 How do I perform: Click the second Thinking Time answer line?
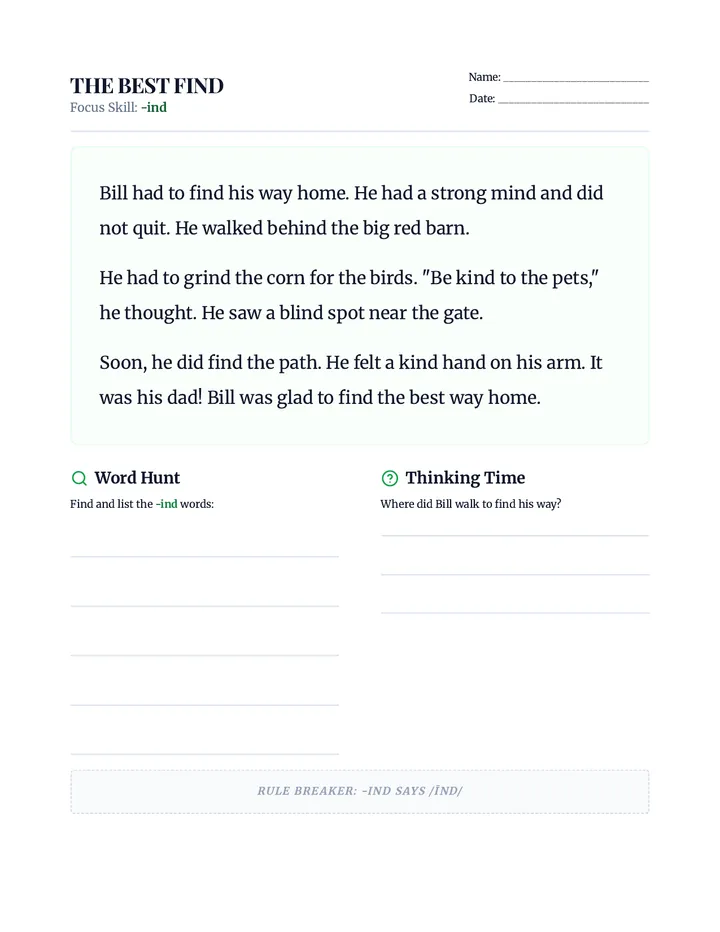point(515,574)
